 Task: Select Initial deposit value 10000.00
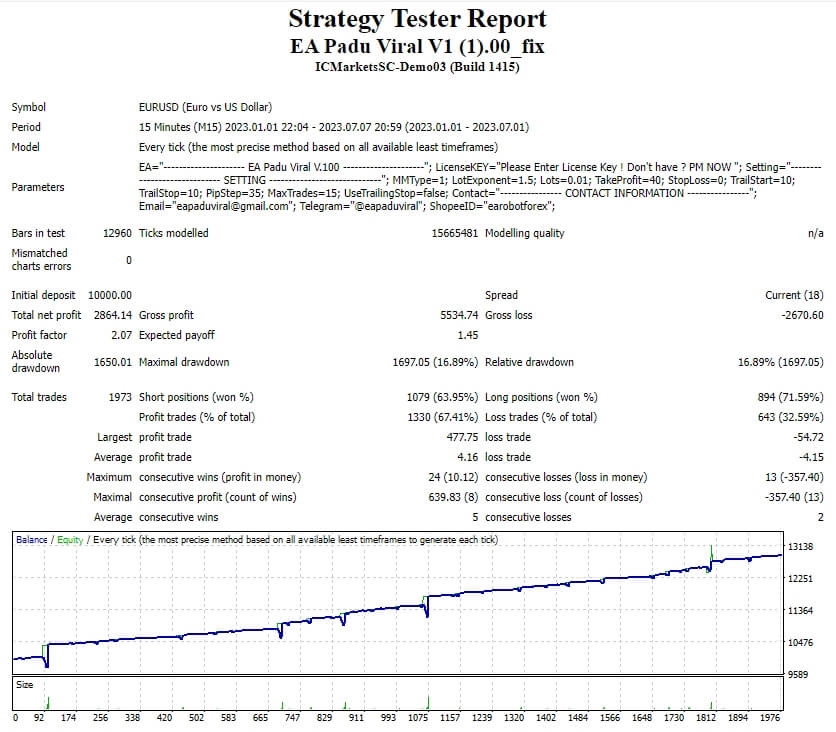pyautogui.click(x=110, y=295)
